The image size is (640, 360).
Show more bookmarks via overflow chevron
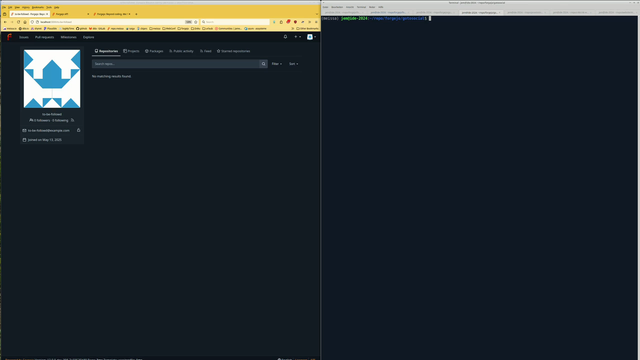point(293,29)
